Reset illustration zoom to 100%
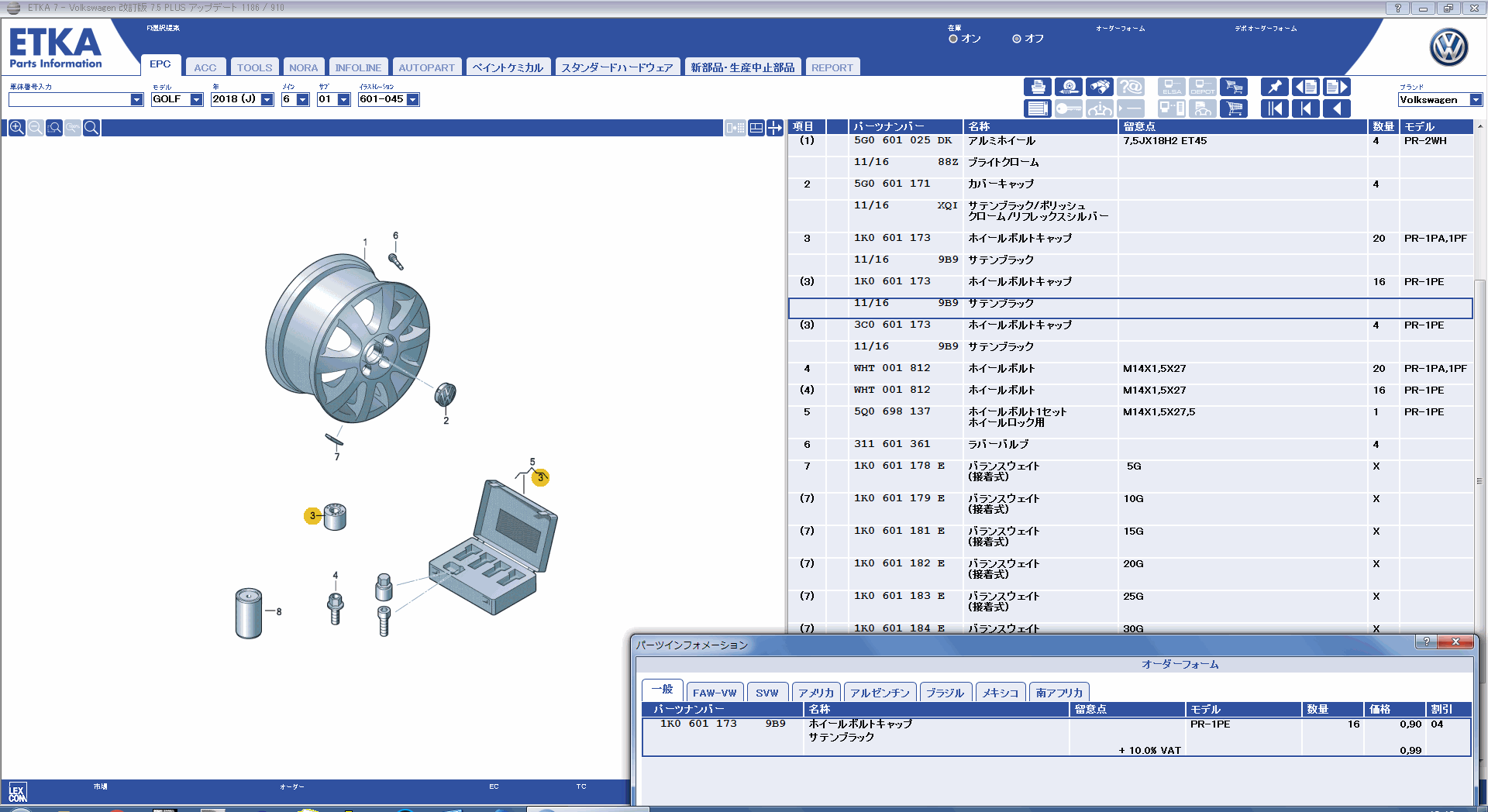Screen dimensions: 1488x812 (73, 128)
